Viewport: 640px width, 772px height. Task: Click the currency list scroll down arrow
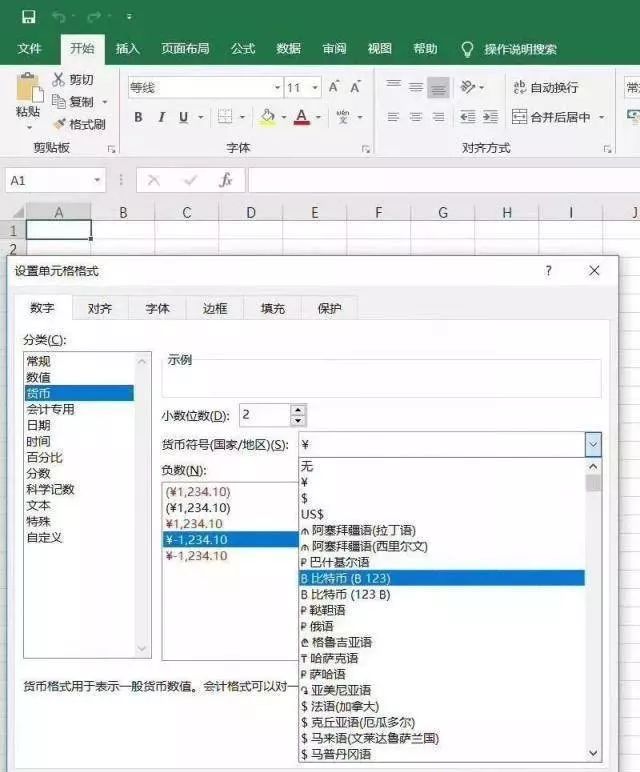(x=593, y=753)
